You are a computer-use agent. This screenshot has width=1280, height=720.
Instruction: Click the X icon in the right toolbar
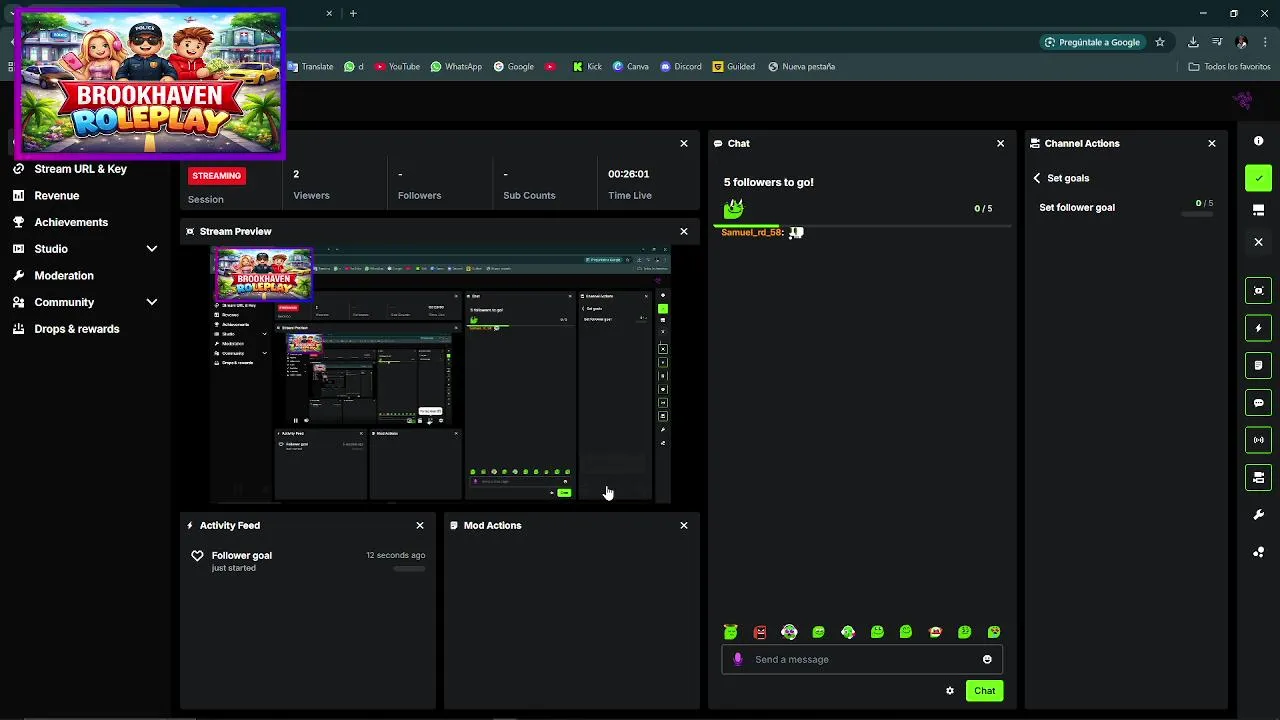coord(1258,242)
